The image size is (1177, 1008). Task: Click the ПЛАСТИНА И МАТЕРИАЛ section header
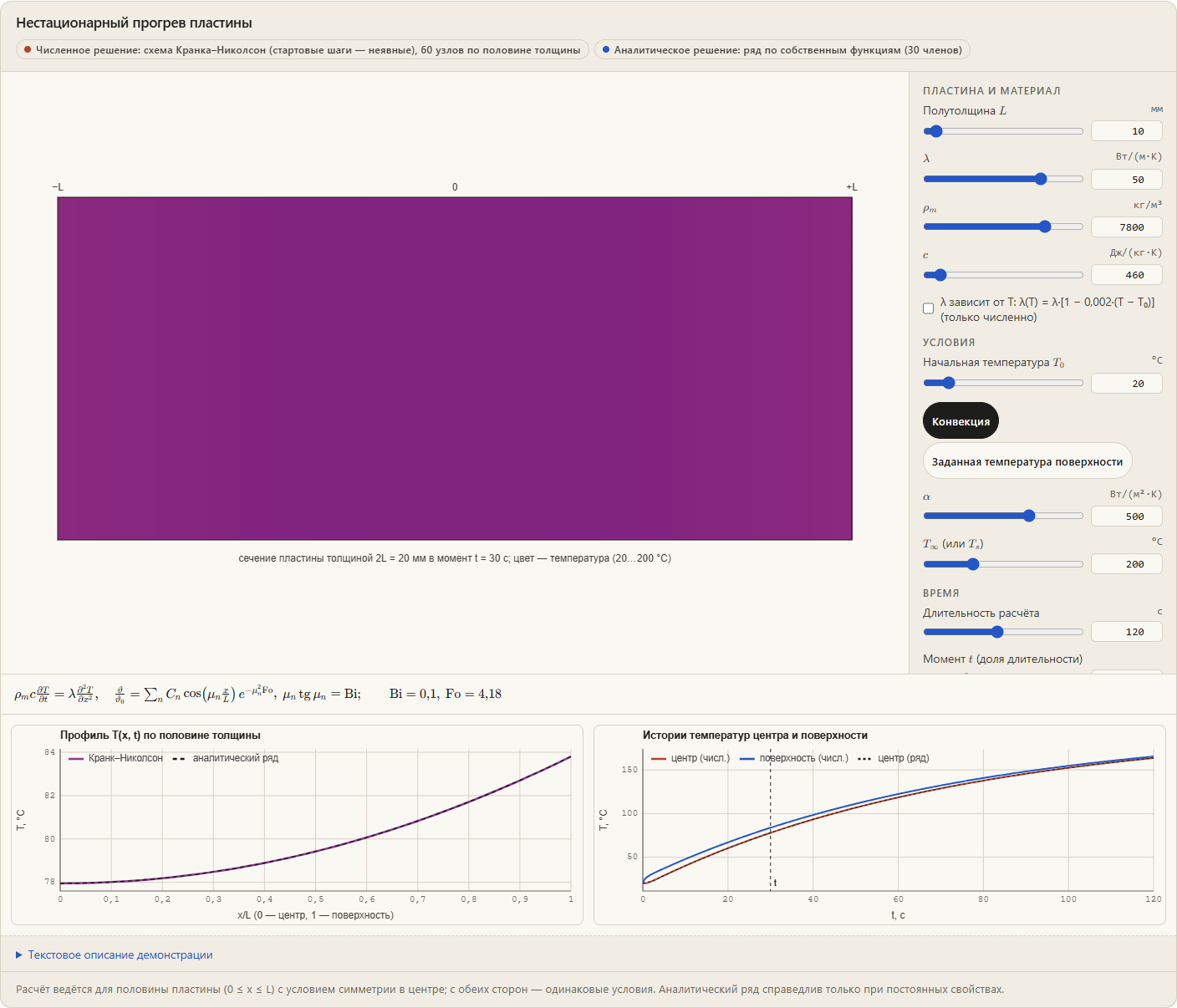pyautogui.click(x=991, y=91)
